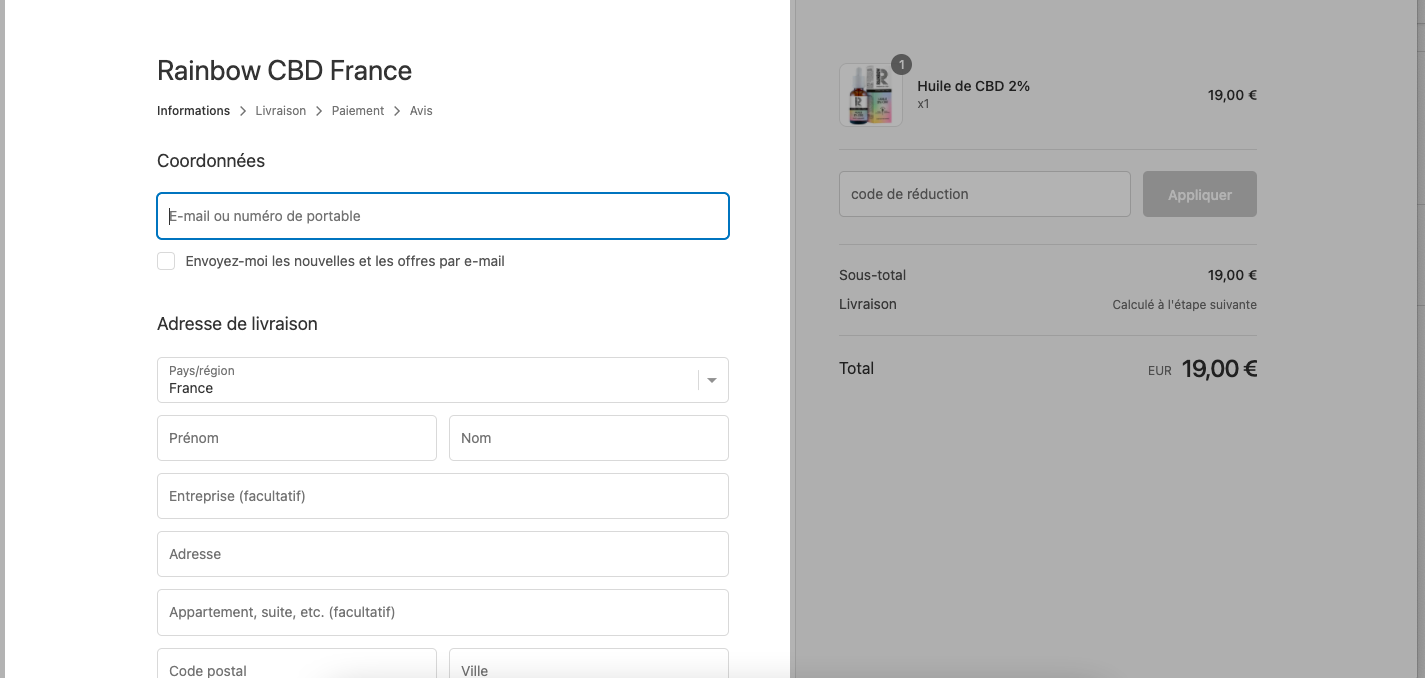
Task: Click the Entreprise (facultatif) field
Action: click(x=443, y=496)
